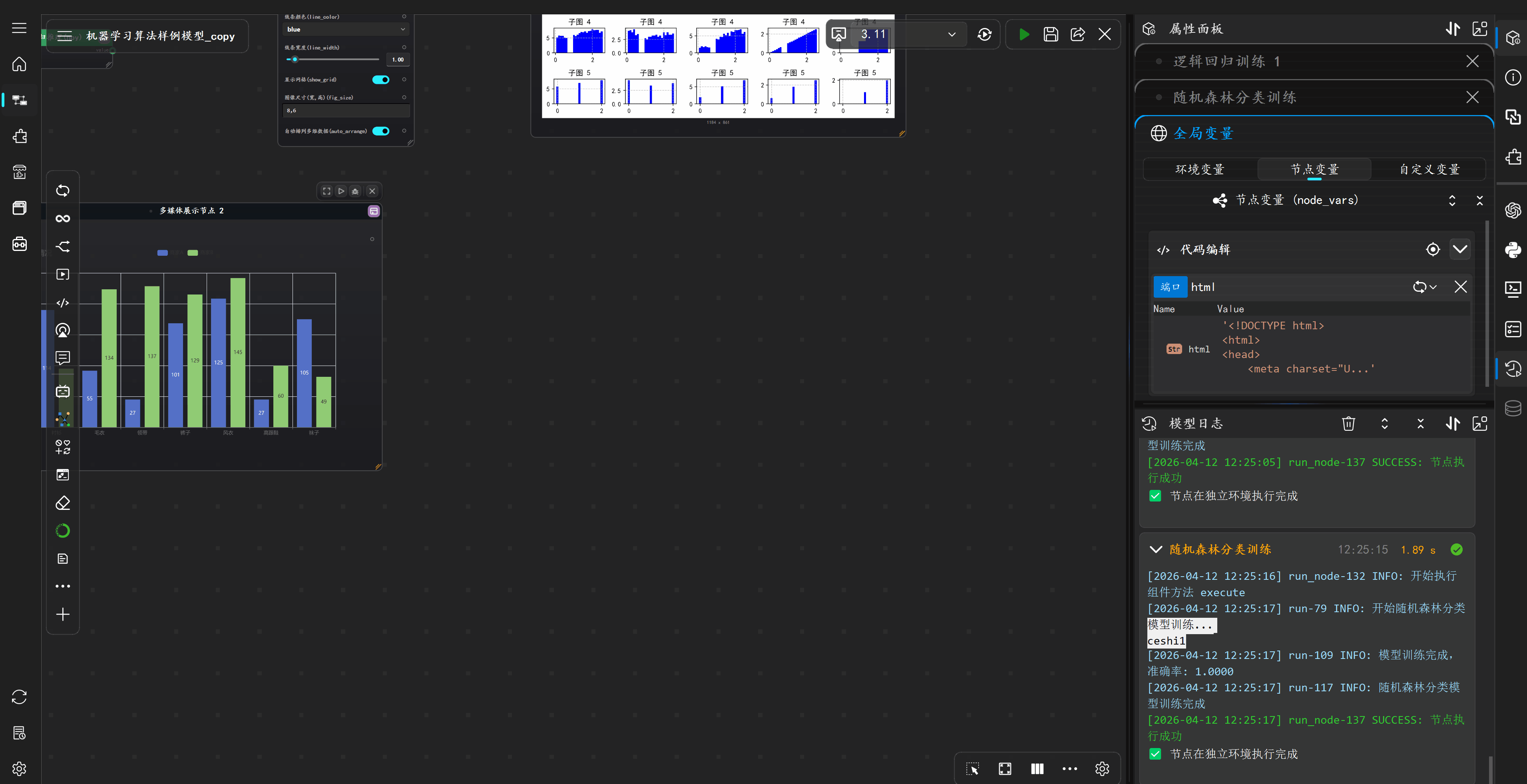Click the refresh sync icon at bottom-left sidebar
This screenshot has width=1527, height=784.
point(20,697)
